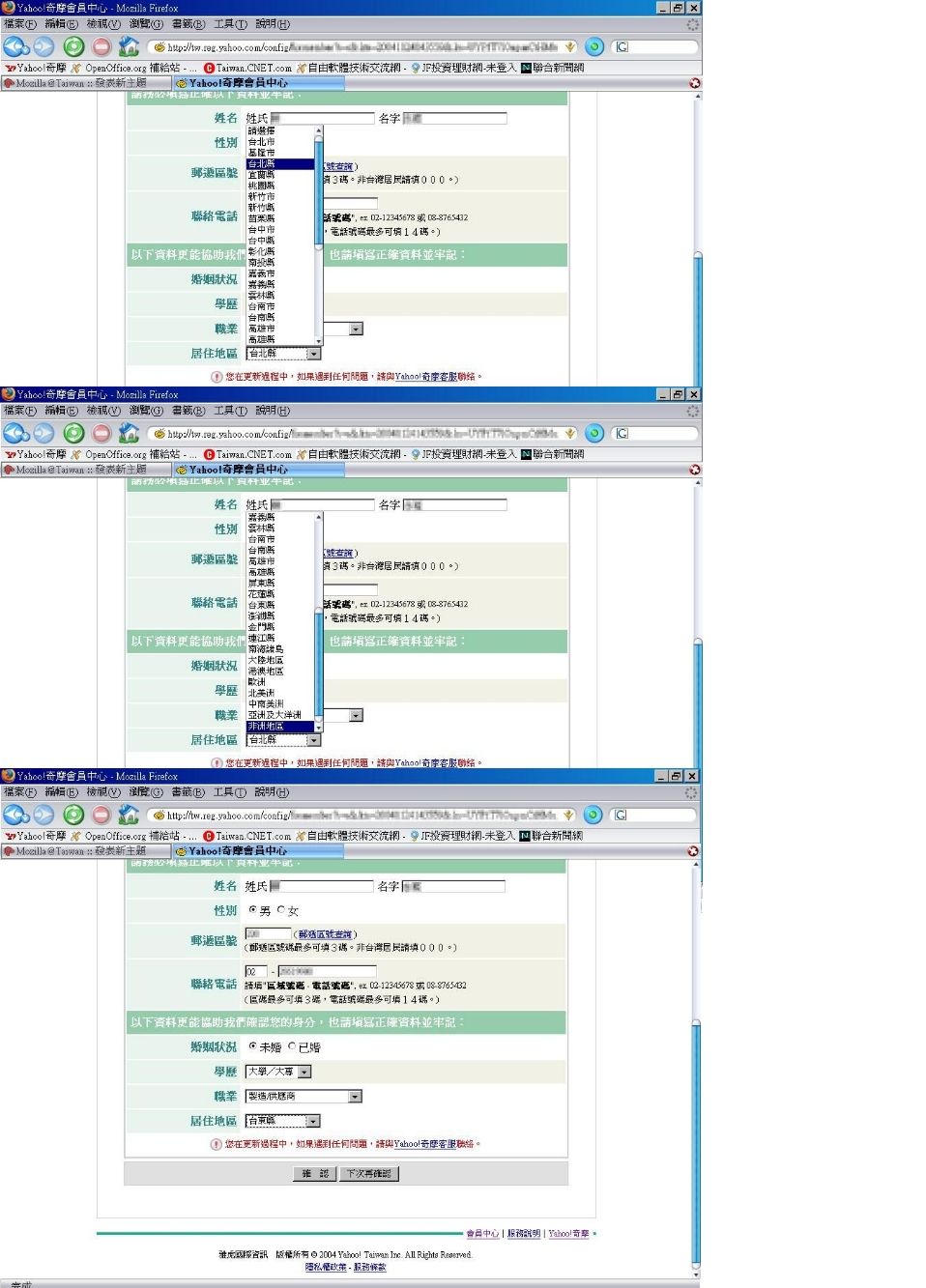
Task: Choose 歐洲 in the middle window's open list
Action: (x=279, y=682)
